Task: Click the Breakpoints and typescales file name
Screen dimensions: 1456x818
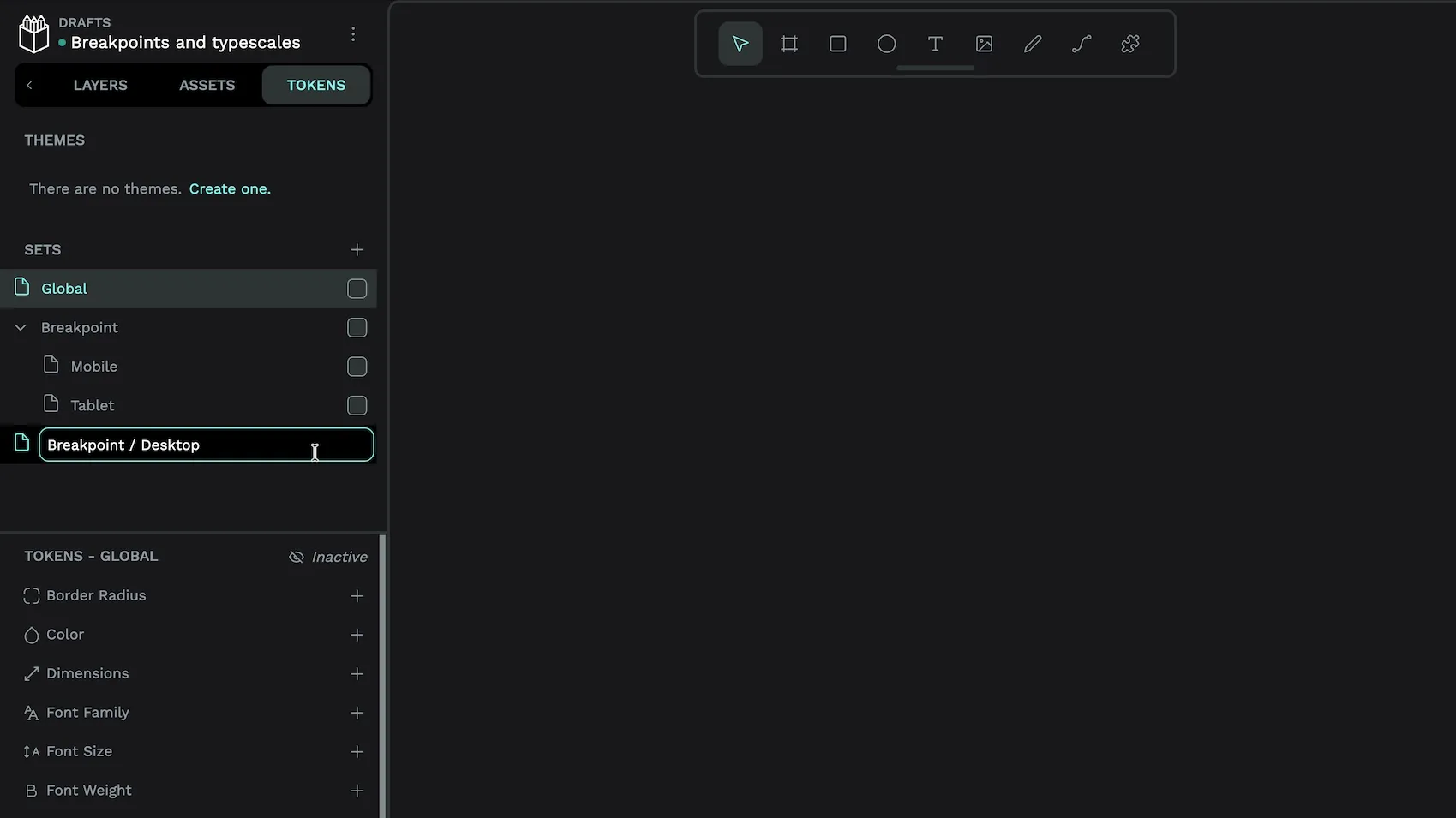Action: tap(186, 42)
